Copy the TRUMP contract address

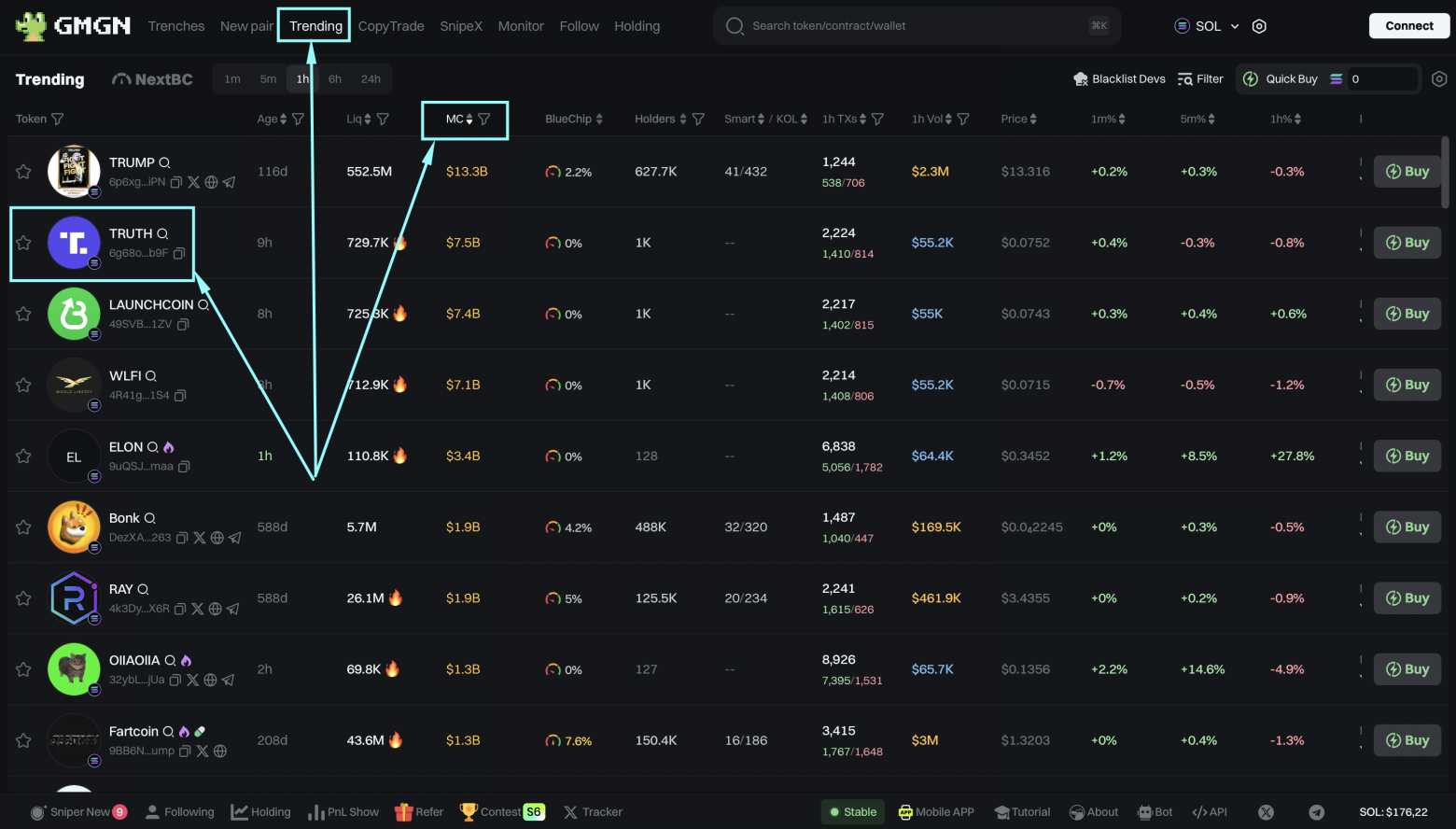[176, 182]
